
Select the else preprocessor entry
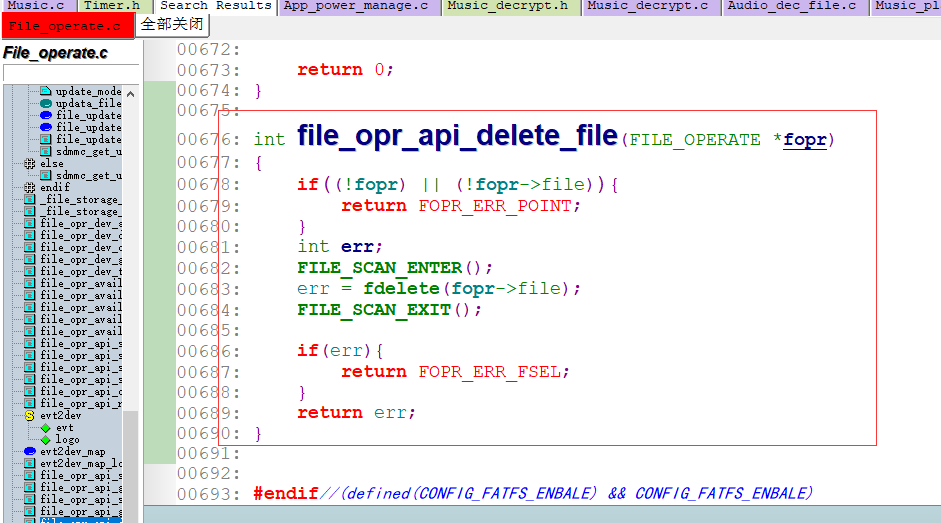coord(52,163)
